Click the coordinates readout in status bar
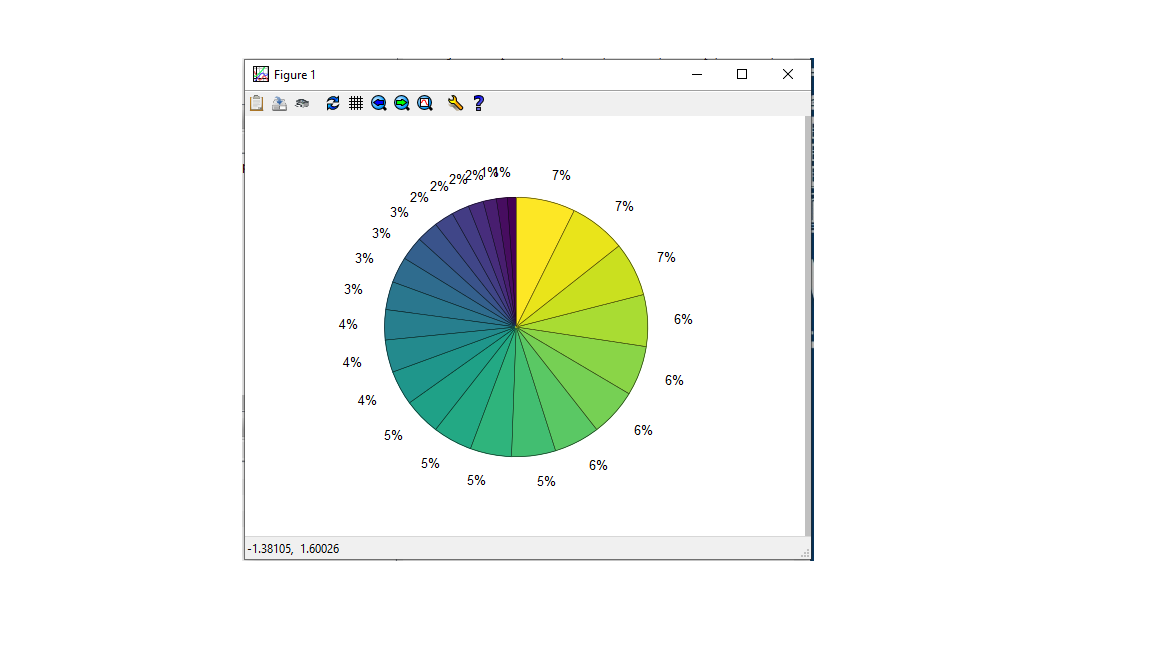Image resolution: width=1152 pixels, height=648 pixels. (293, 549)
